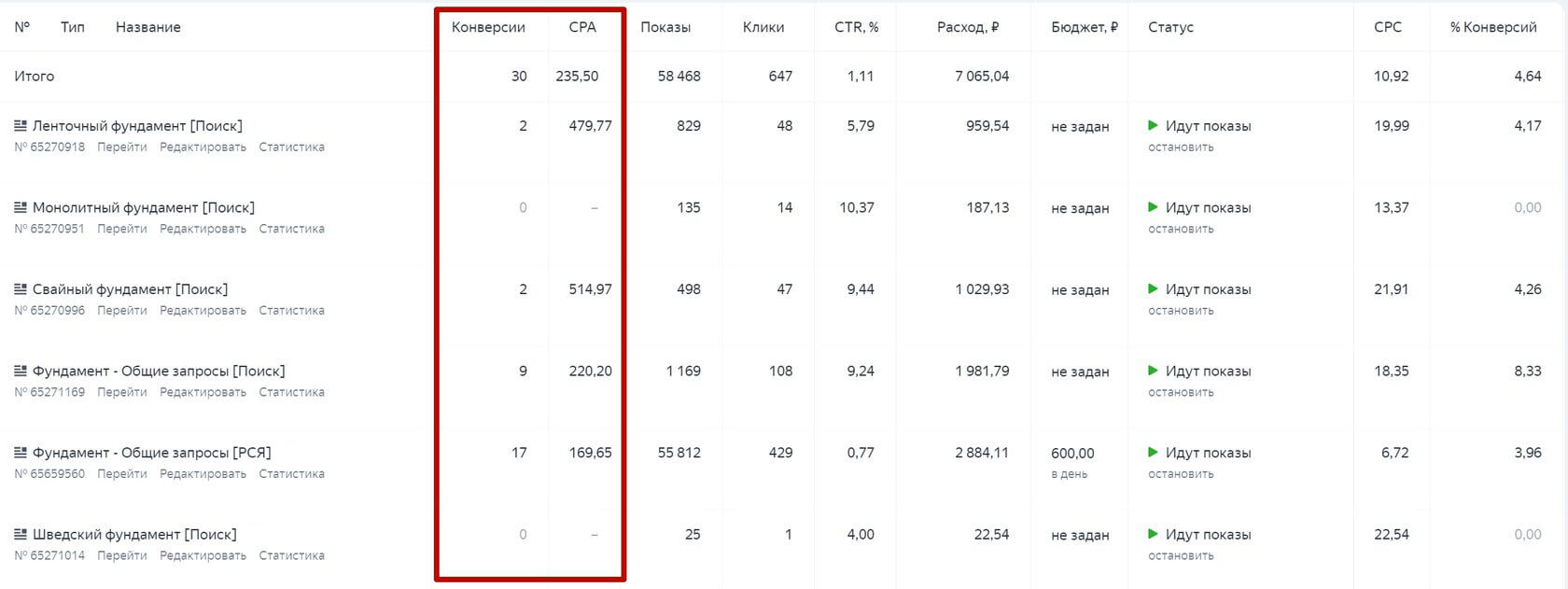Click campaign type icon for Ленточный фундамент
Image resolution: width=1568 pixels, height=589 pixels.
pos(21,125)
